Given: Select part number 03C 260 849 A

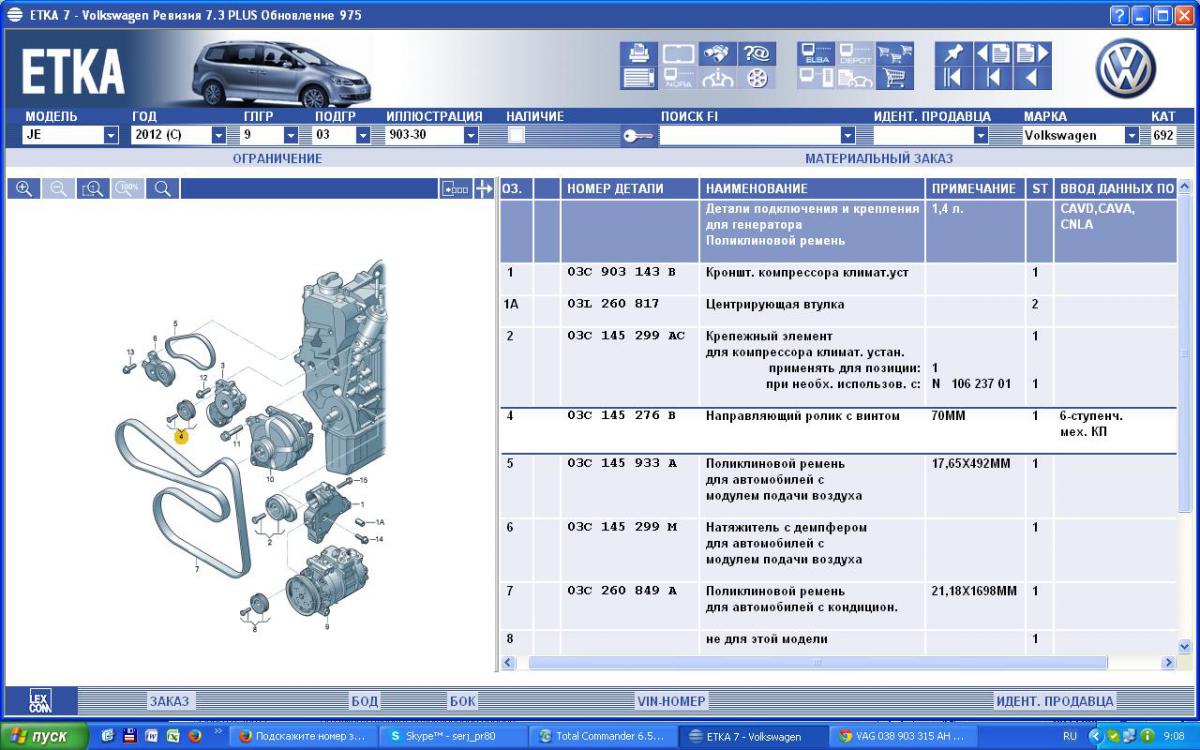Looking at the screenshot, I should (621, 591).
